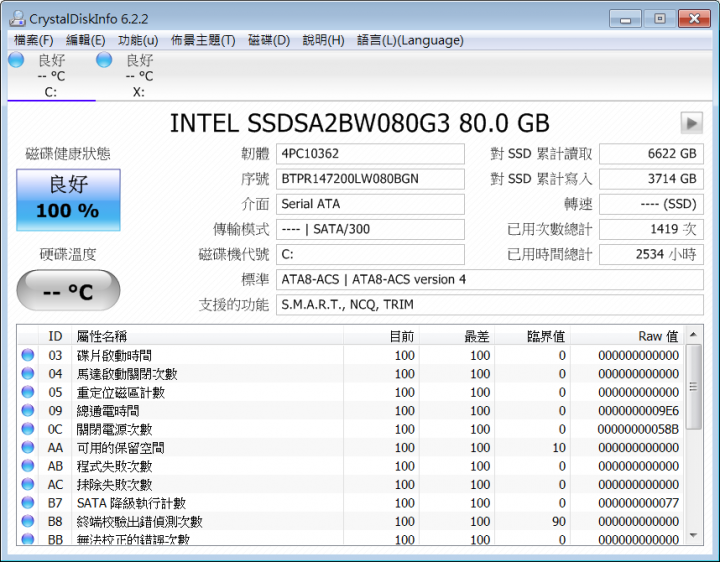720x562 pixels.
Task: Click the scroll up arrow of attribute list
Action: click(693, 334)
